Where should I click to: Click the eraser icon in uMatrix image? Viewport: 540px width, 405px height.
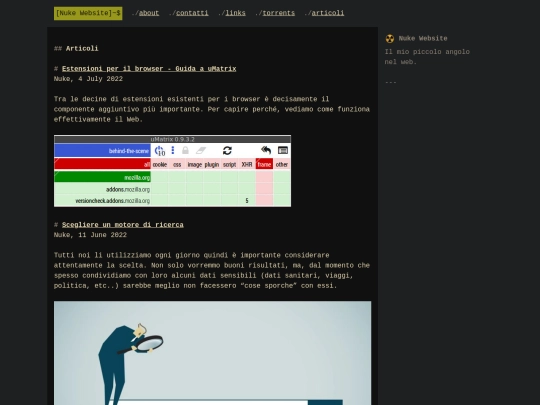click(201, 150)
